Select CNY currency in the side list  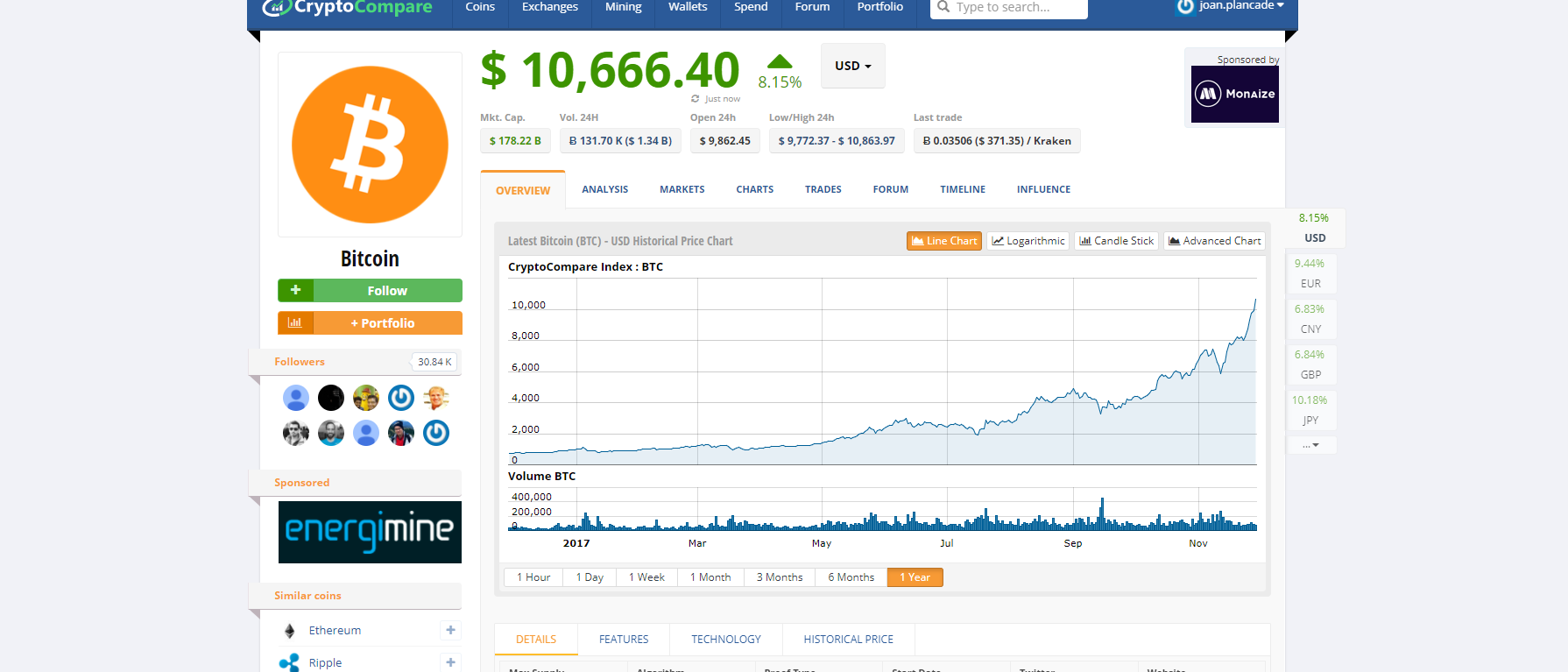(x=1310, y=319)
